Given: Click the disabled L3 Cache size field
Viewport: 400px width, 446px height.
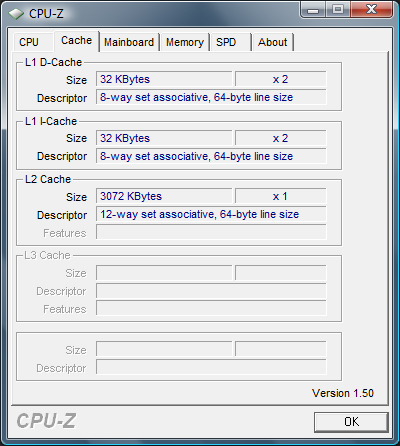Looking at the screenshot, I should coord(164,273).
